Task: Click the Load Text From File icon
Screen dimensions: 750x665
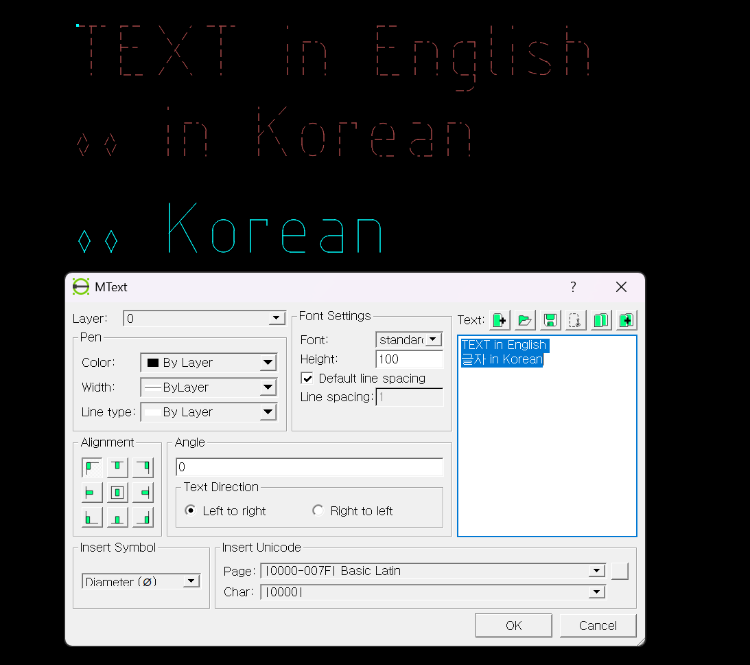Action: pos(525,320)
